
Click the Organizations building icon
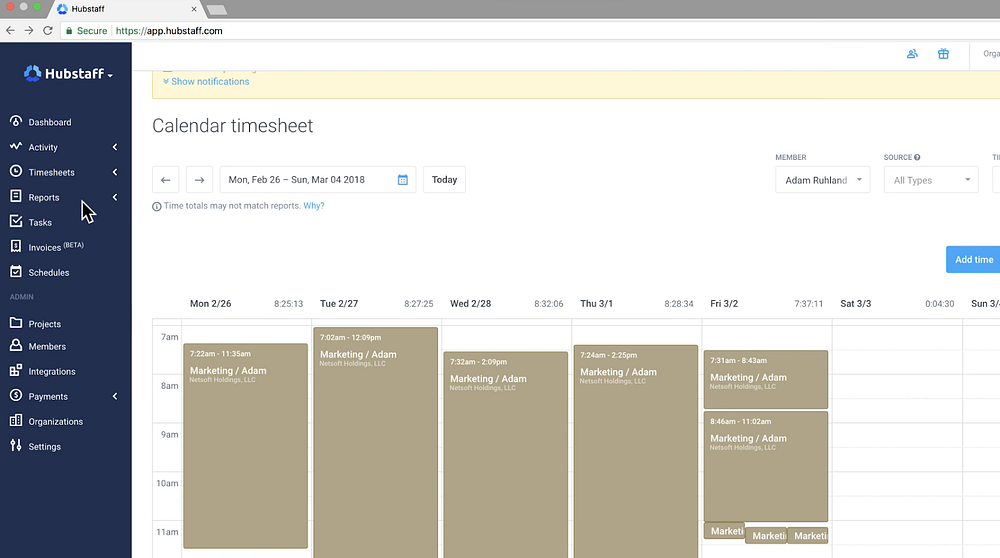16,420
